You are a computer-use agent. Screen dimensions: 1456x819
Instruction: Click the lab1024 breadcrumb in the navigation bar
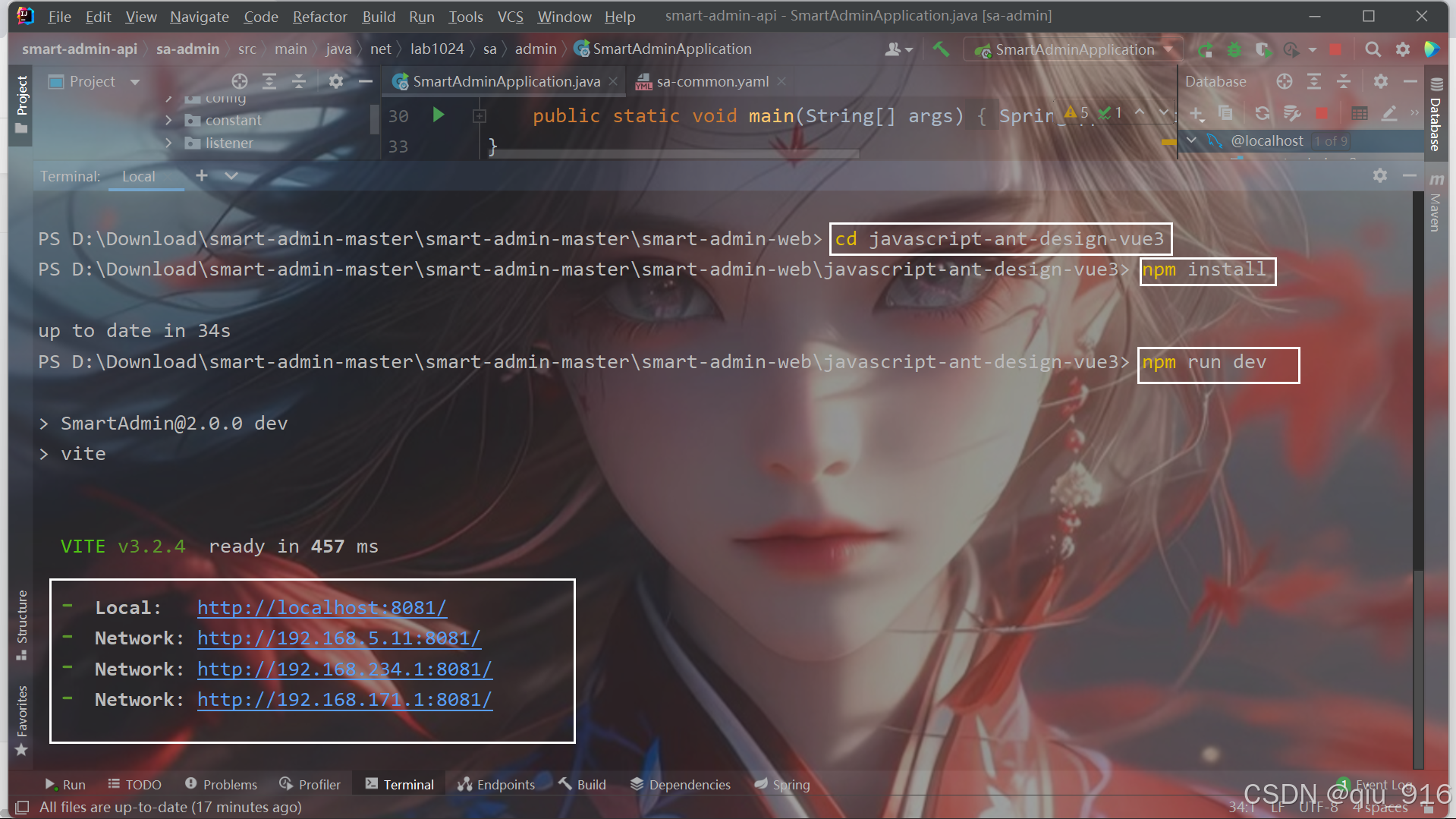click(437, 49)
